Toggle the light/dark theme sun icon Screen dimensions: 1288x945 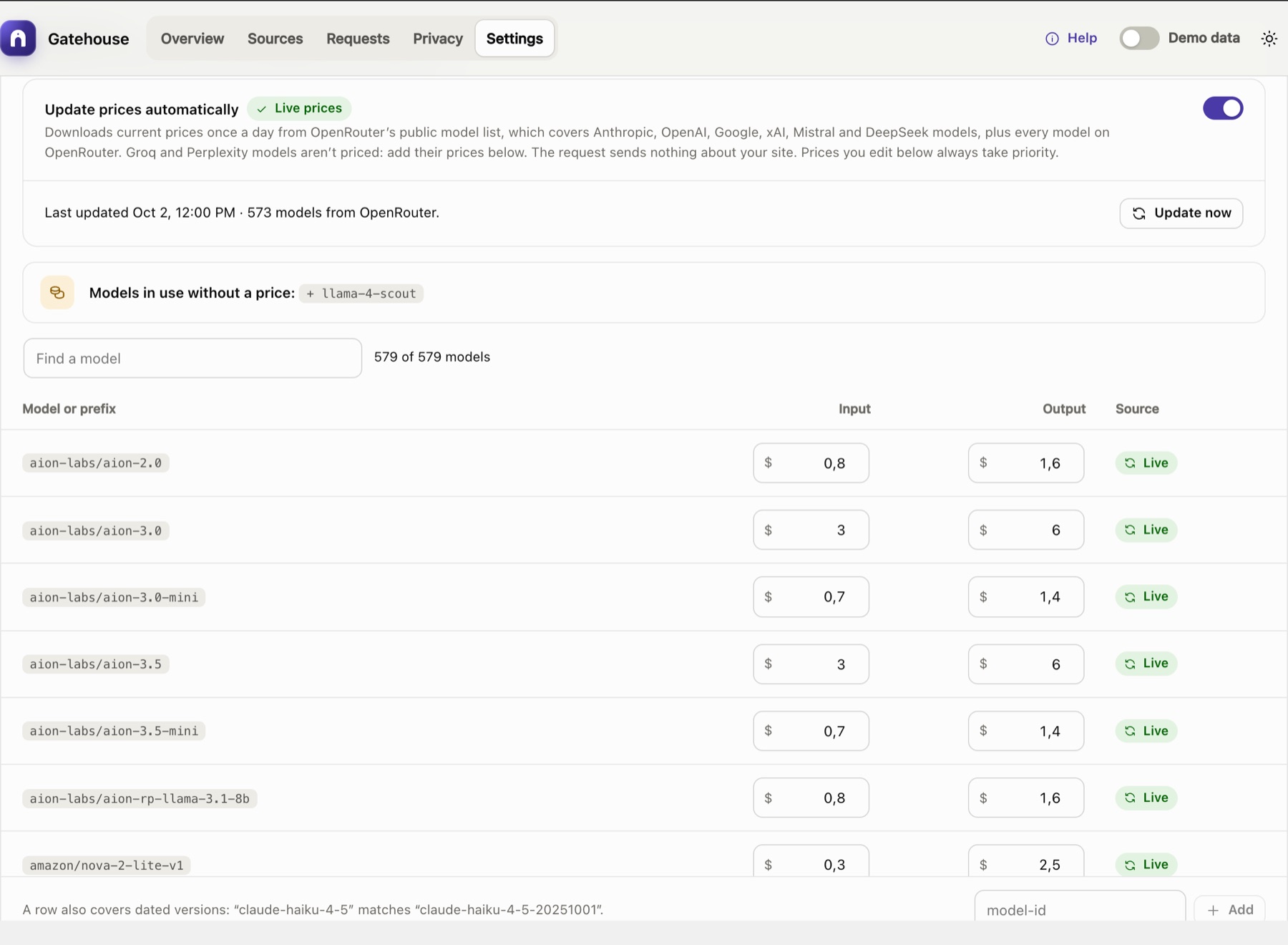pyautogui.click(x=1269, y=39)
